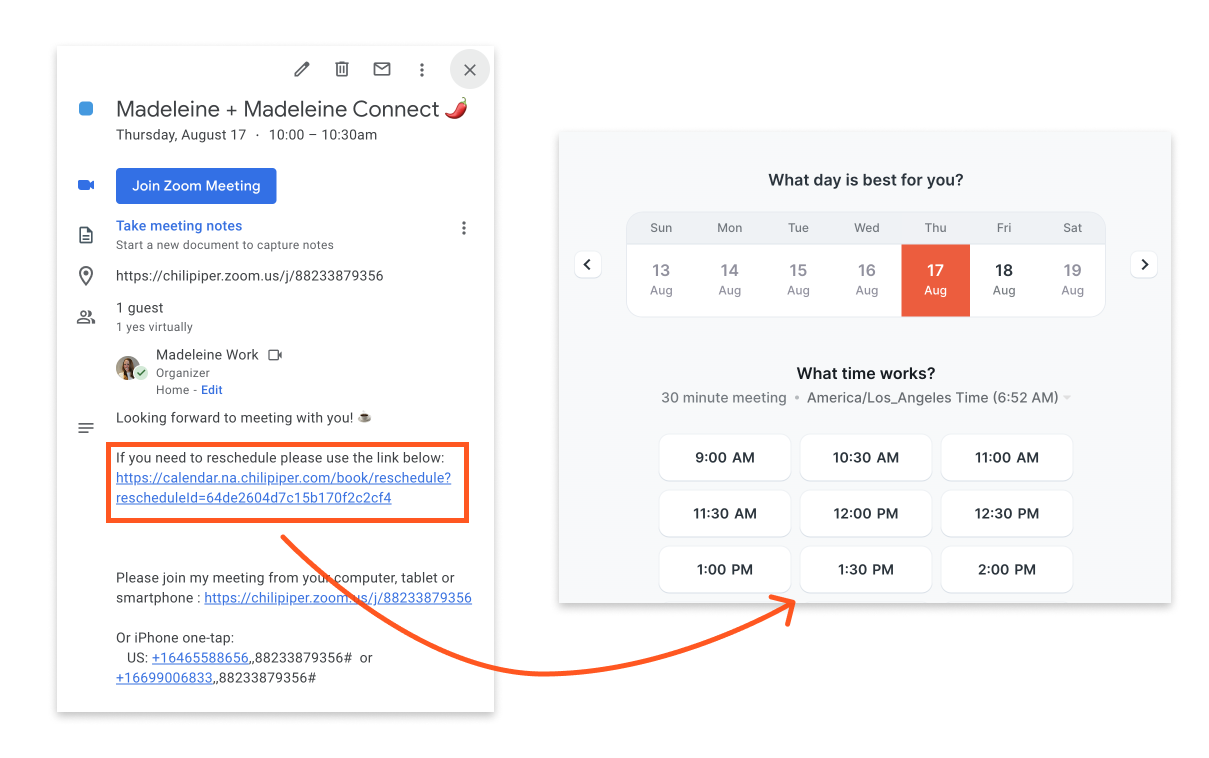The height and width of the screenshot is (758, 1209).
Task: Click the description lines icon
Action: tap(86, 428)
